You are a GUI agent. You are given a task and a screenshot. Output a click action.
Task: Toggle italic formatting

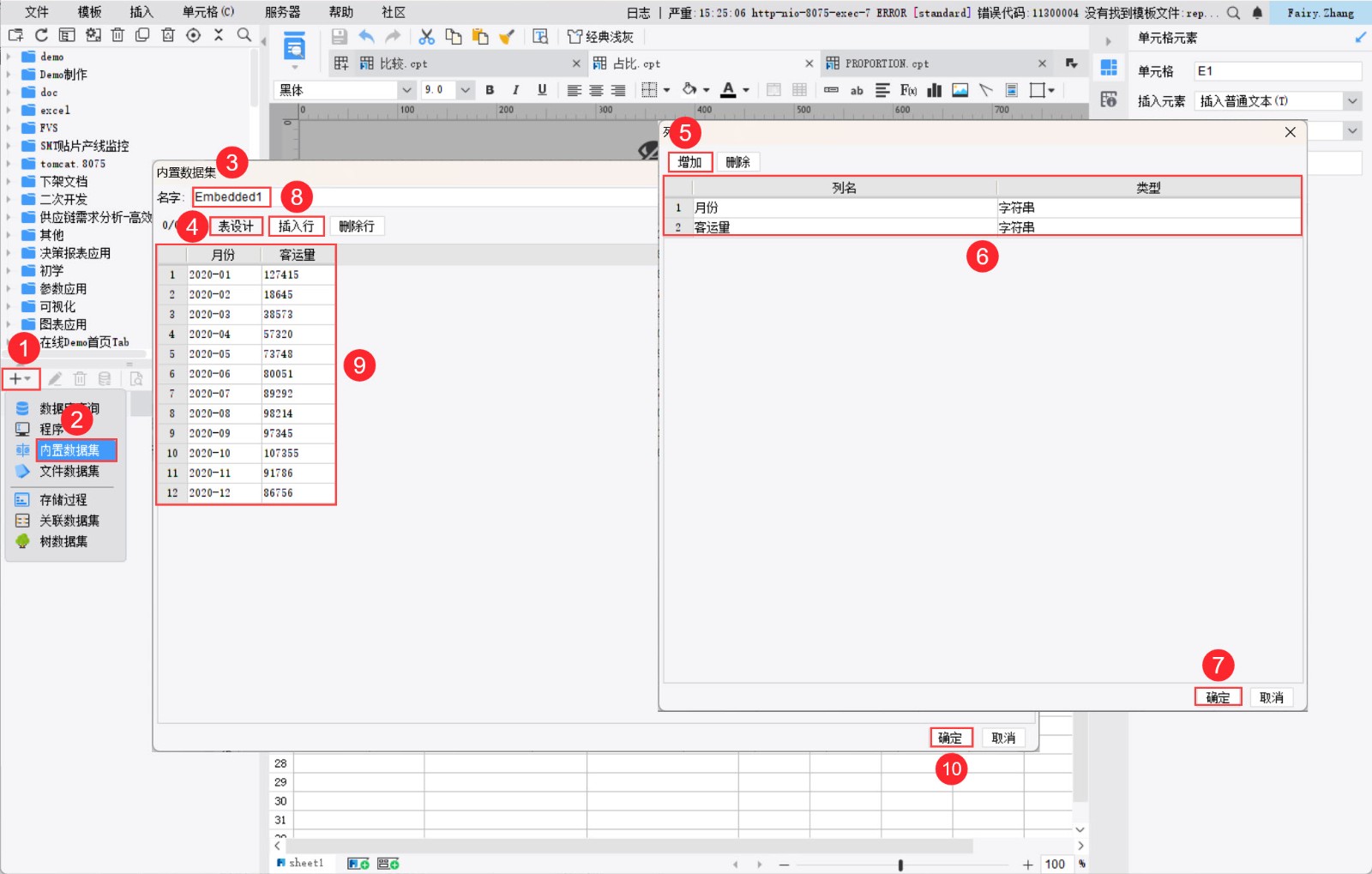515,90
